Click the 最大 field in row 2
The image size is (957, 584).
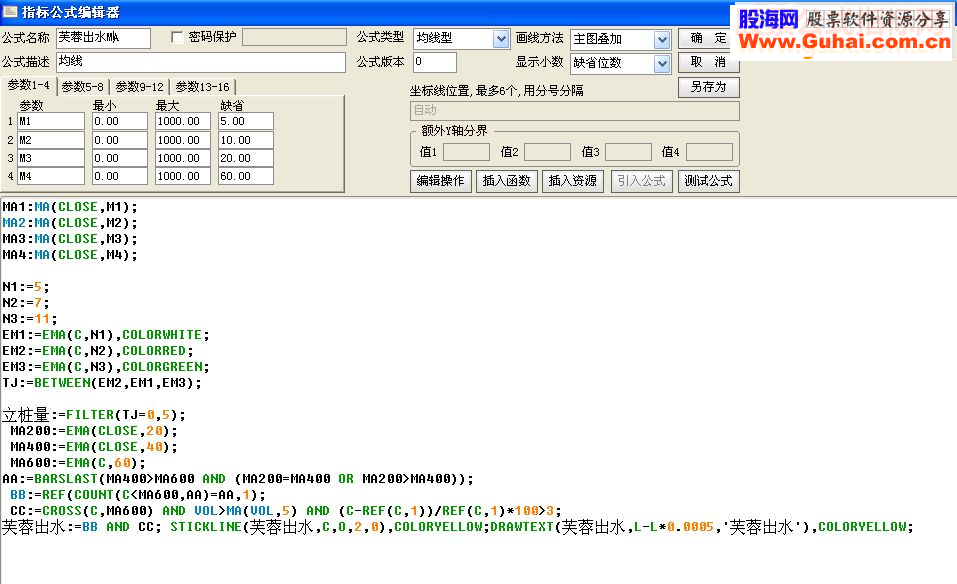(x=182, y=140)
